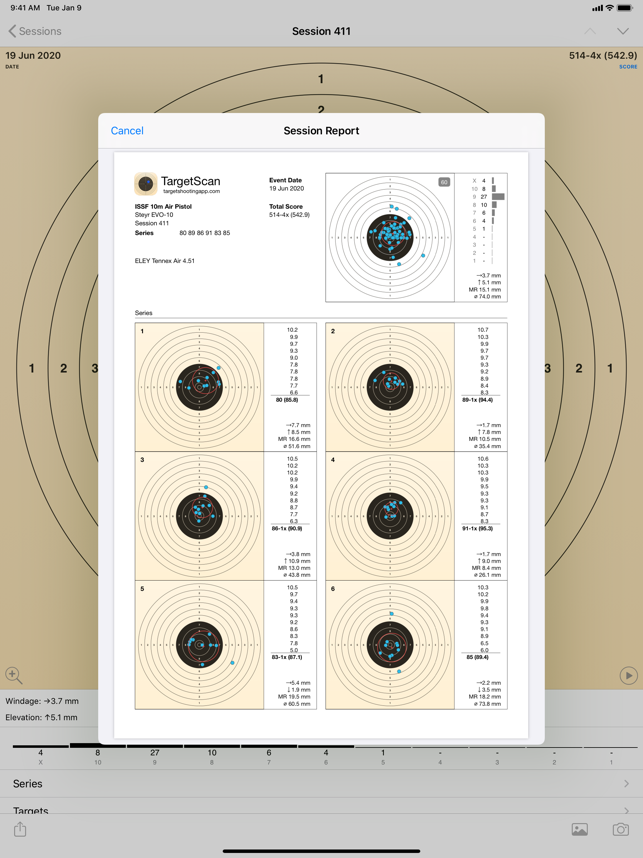
Task: Tap the Elevation ↑5.1 mm value
Action: point(42,717)
